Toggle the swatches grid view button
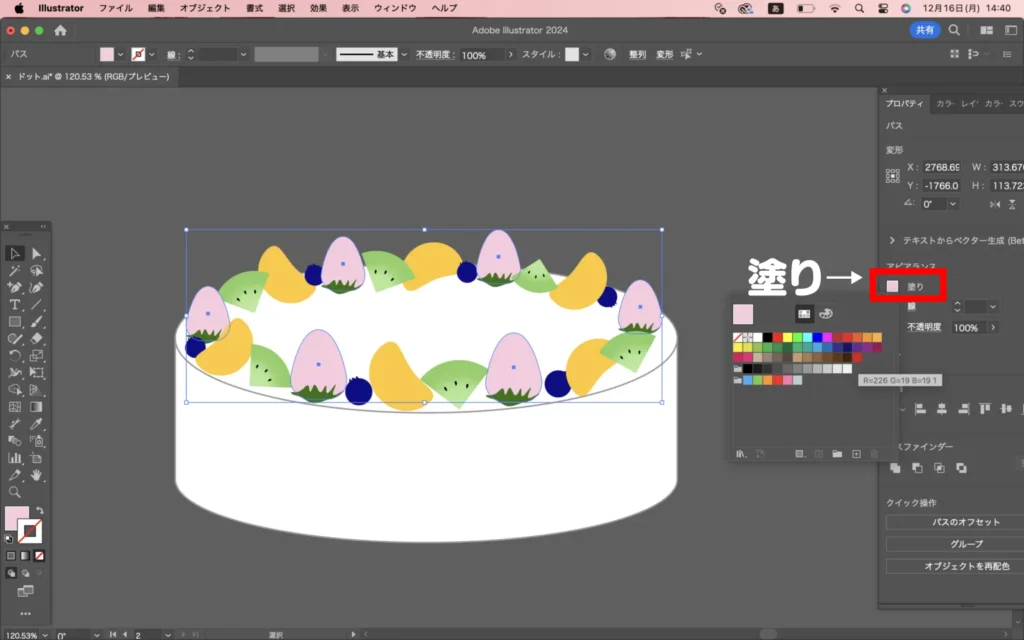This screenshot has width=1024, height=640. coord(803,314)
